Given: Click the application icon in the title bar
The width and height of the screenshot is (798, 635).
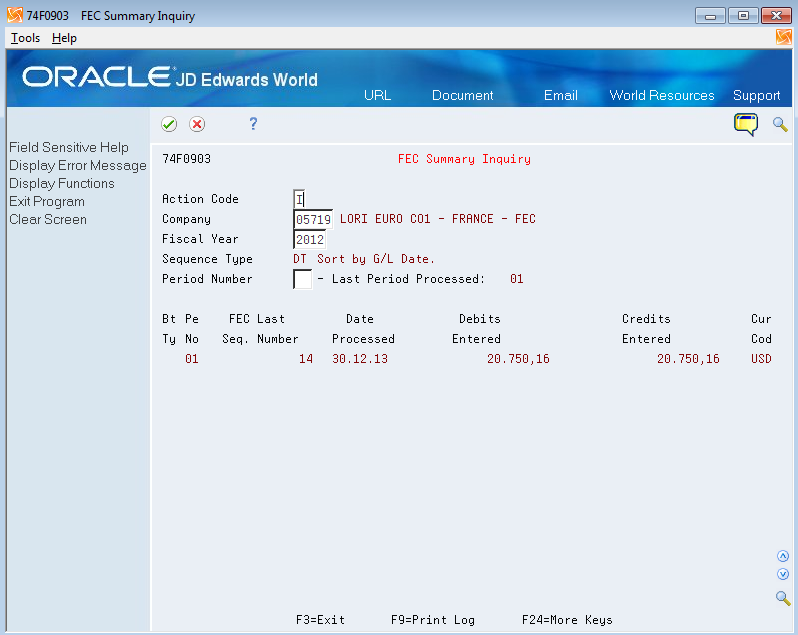Looking at the screenshot, I should 15,15.
